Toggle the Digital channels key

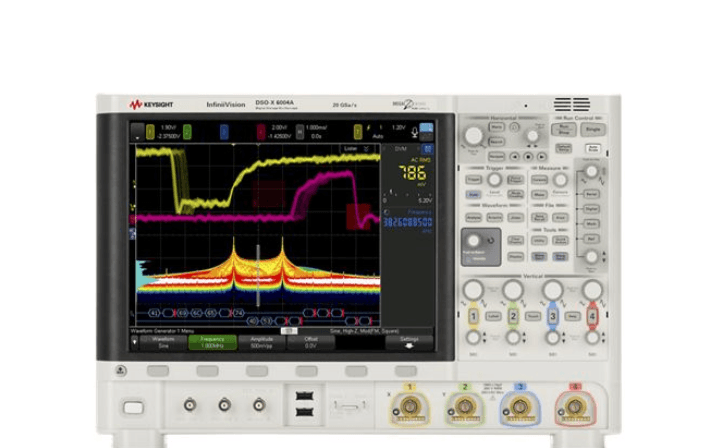[x=591, y=209]
